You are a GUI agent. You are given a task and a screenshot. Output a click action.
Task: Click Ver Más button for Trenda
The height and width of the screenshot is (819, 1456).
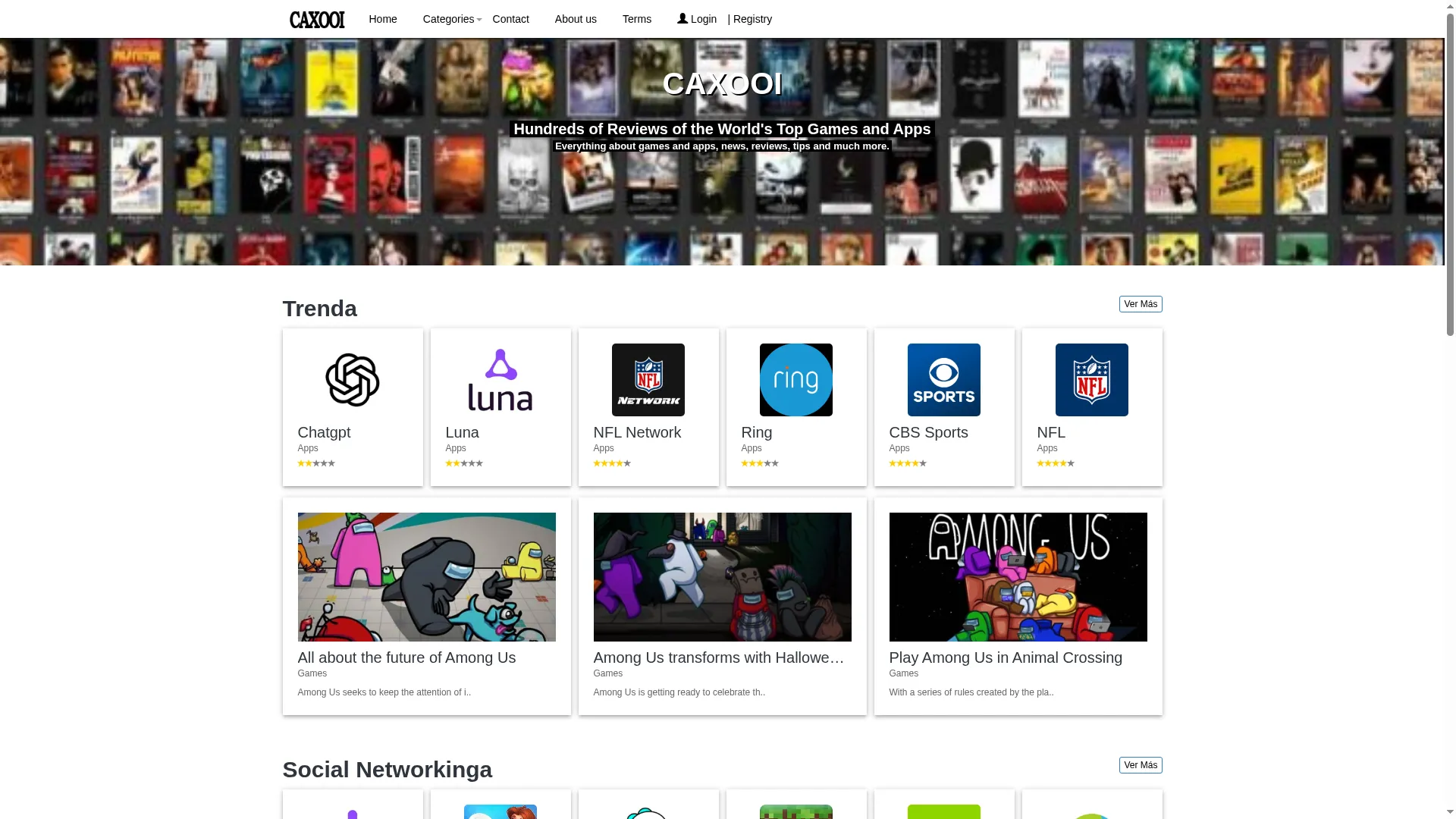pos(1141,304)
